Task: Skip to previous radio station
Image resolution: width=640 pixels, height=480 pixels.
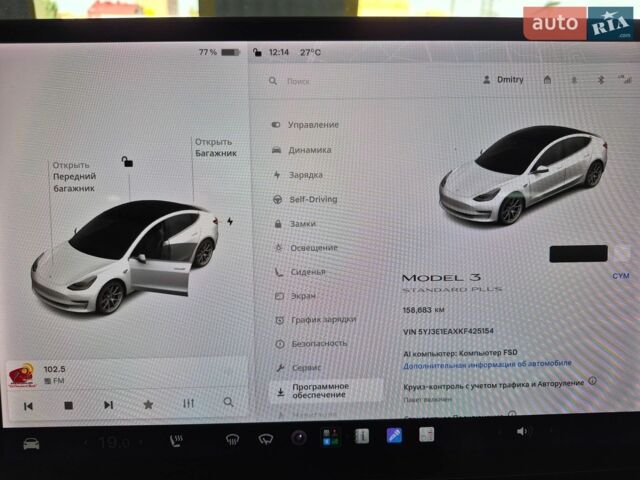Action: click(28, 406)
